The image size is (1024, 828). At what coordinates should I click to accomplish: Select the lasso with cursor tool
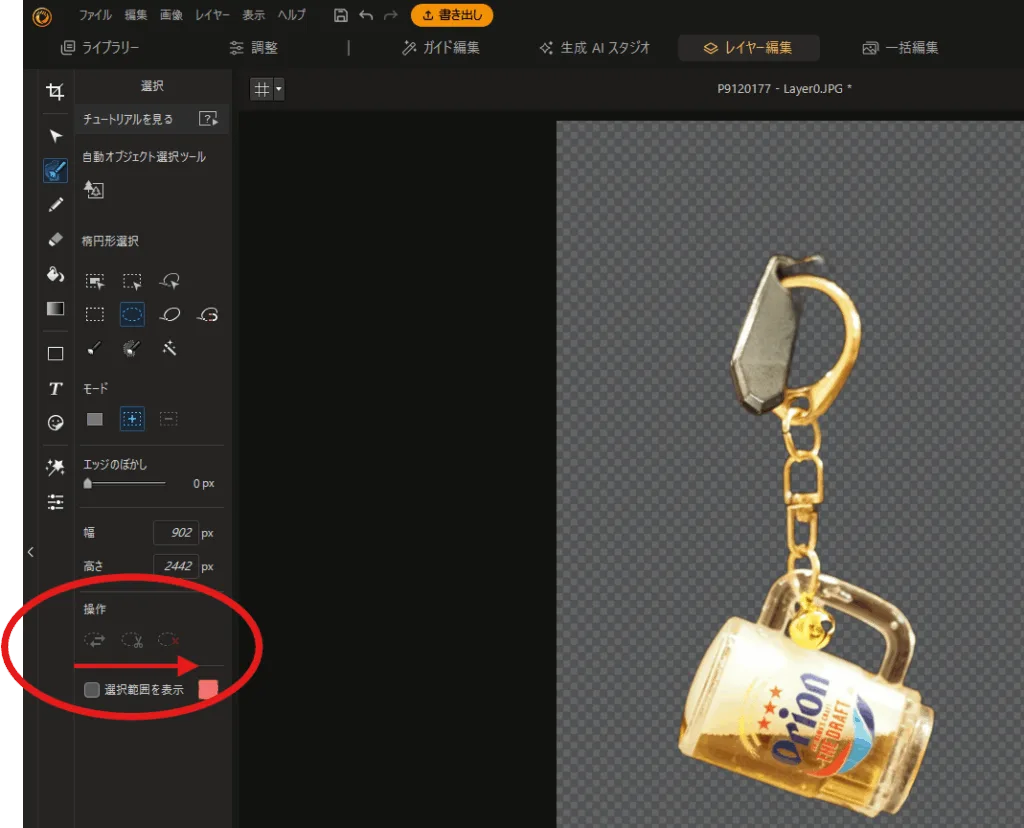pyautogui.click(x=170, y=281)
